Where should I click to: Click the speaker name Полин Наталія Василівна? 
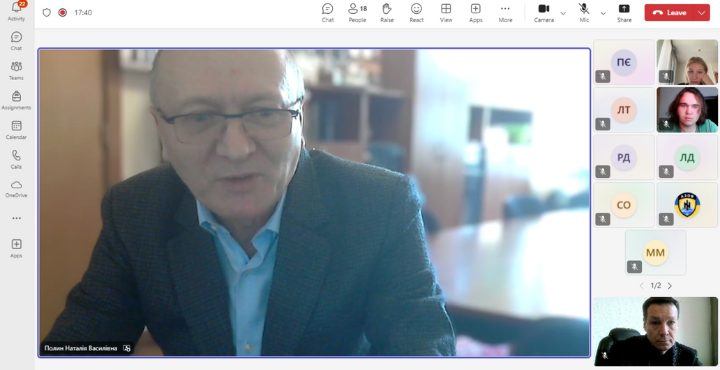[x=81, y=348]
